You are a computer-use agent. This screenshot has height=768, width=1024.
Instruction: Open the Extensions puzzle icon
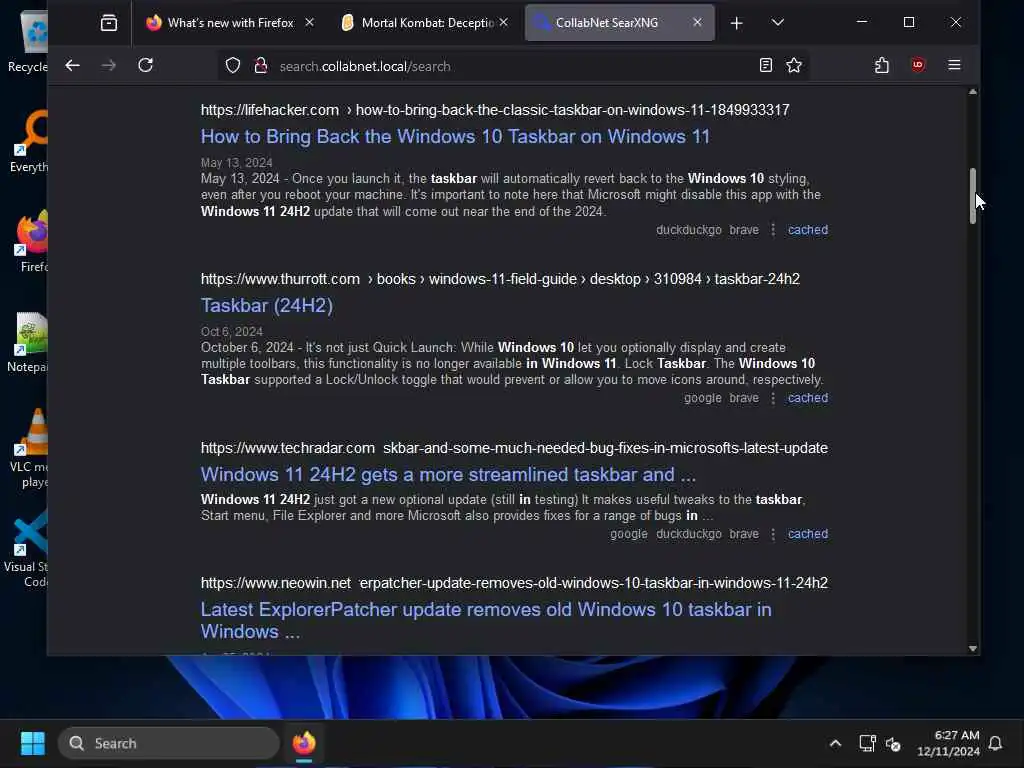pyautogui.click(x=882, y=65)
